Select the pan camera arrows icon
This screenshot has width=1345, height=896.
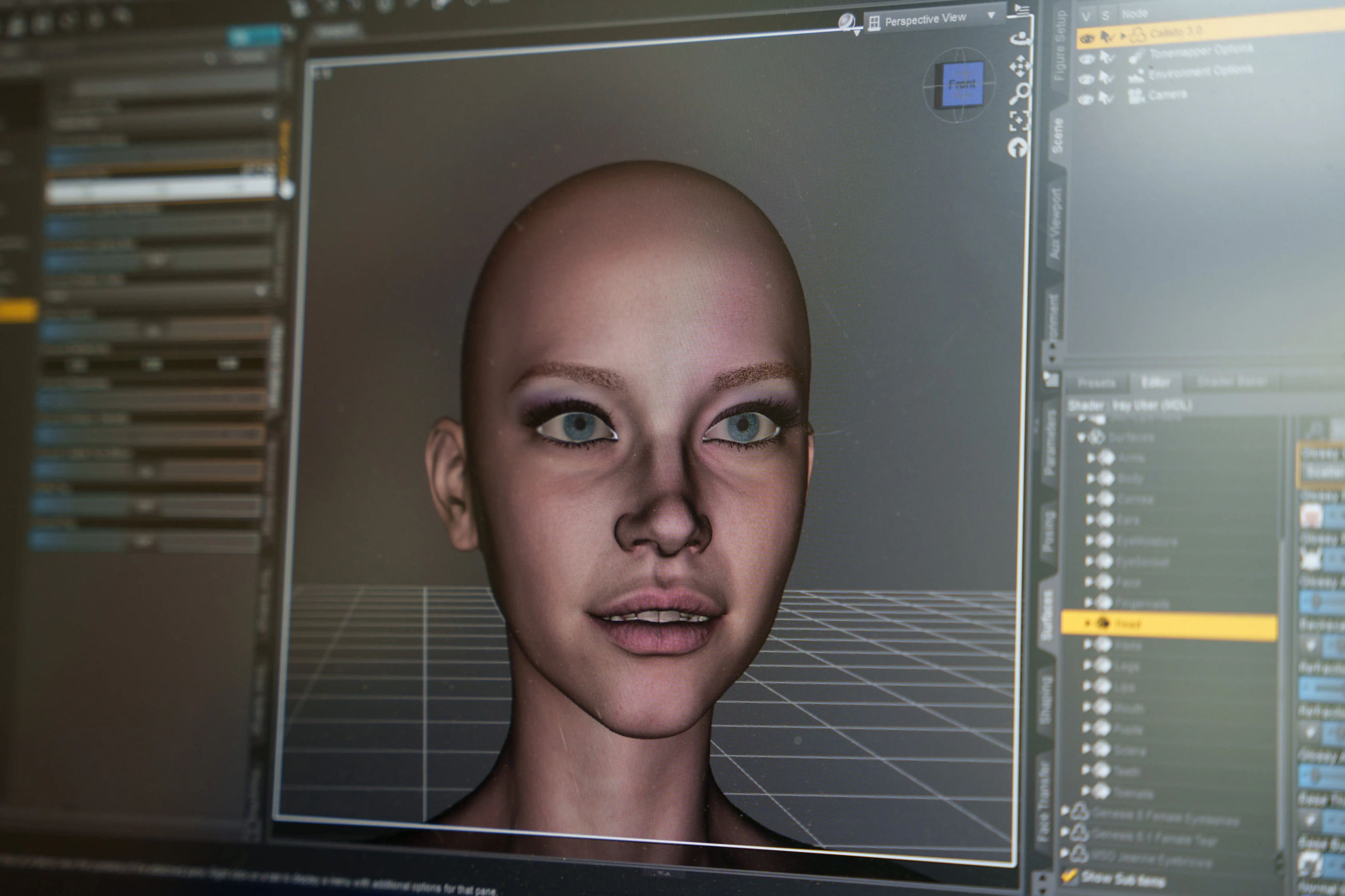point(1020,67)
